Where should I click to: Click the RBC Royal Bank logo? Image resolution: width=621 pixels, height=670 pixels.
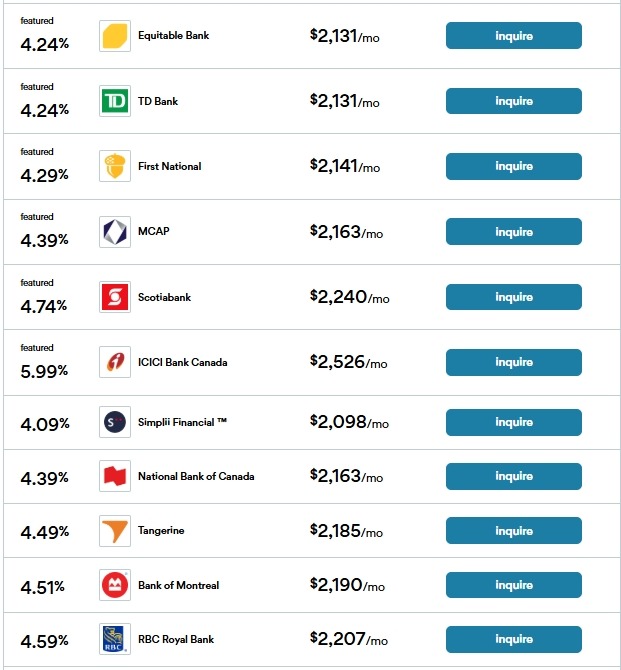[x=115, y=639]
